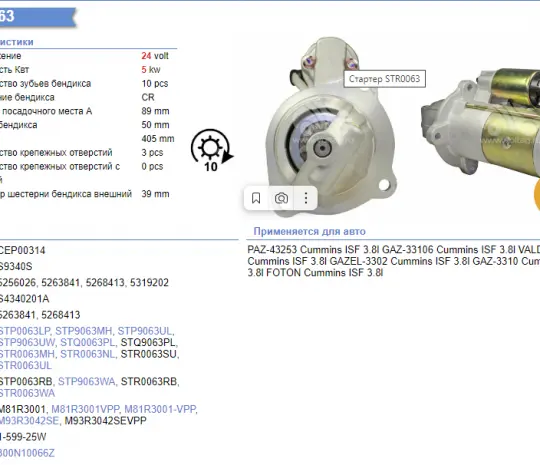Click the '39 mm' gear diameter value
This screenshot has width=540, height=465.
[155, 194]
